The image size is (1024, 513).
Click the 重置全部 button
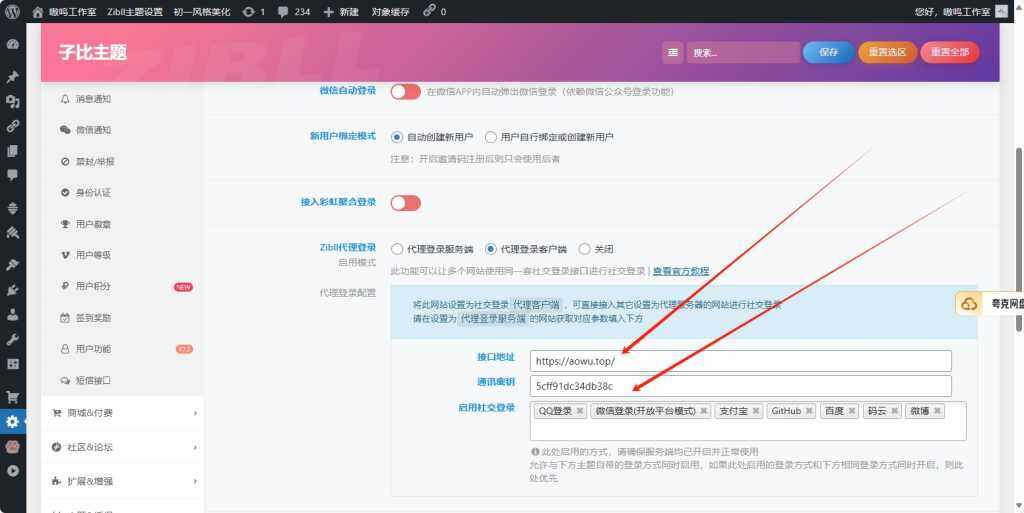(950, 52)
